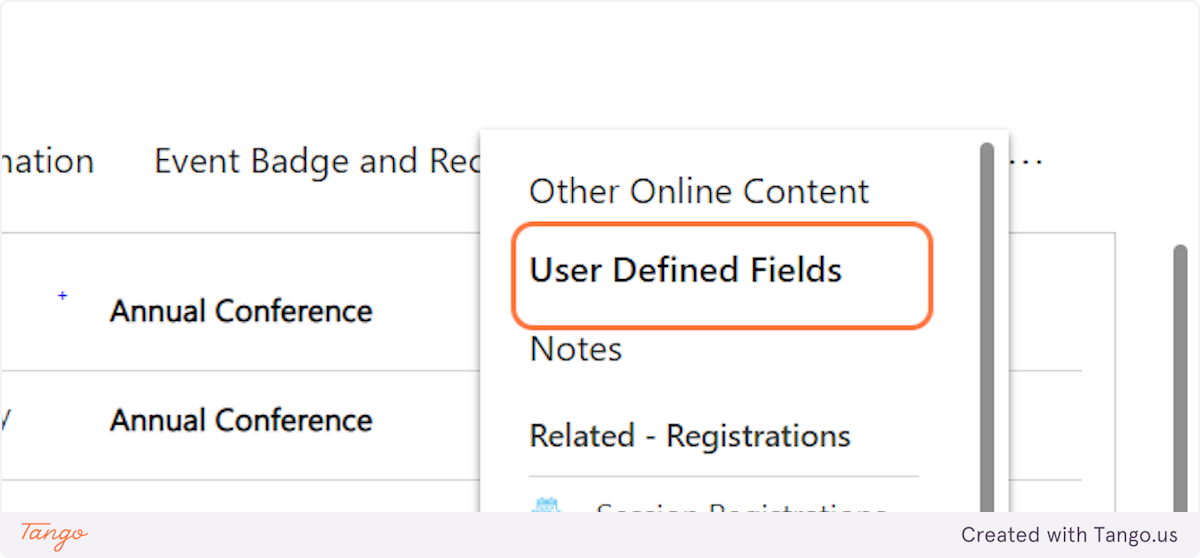Click the small blue plus marker

(62, 295)
